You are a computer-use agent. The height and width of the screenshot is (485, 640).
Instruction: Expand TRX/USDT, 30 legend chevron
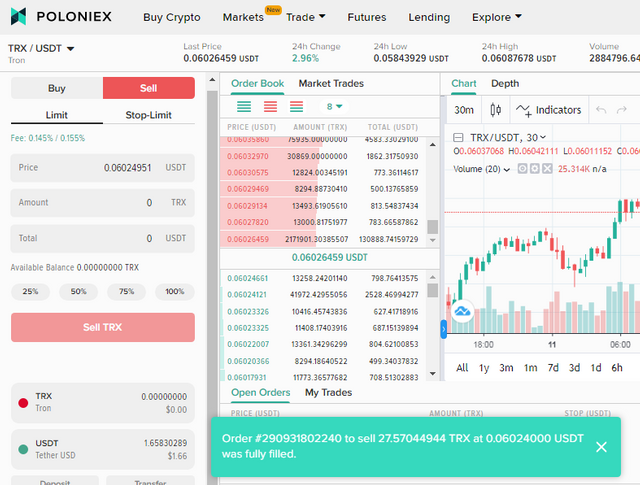click(543, 138)
